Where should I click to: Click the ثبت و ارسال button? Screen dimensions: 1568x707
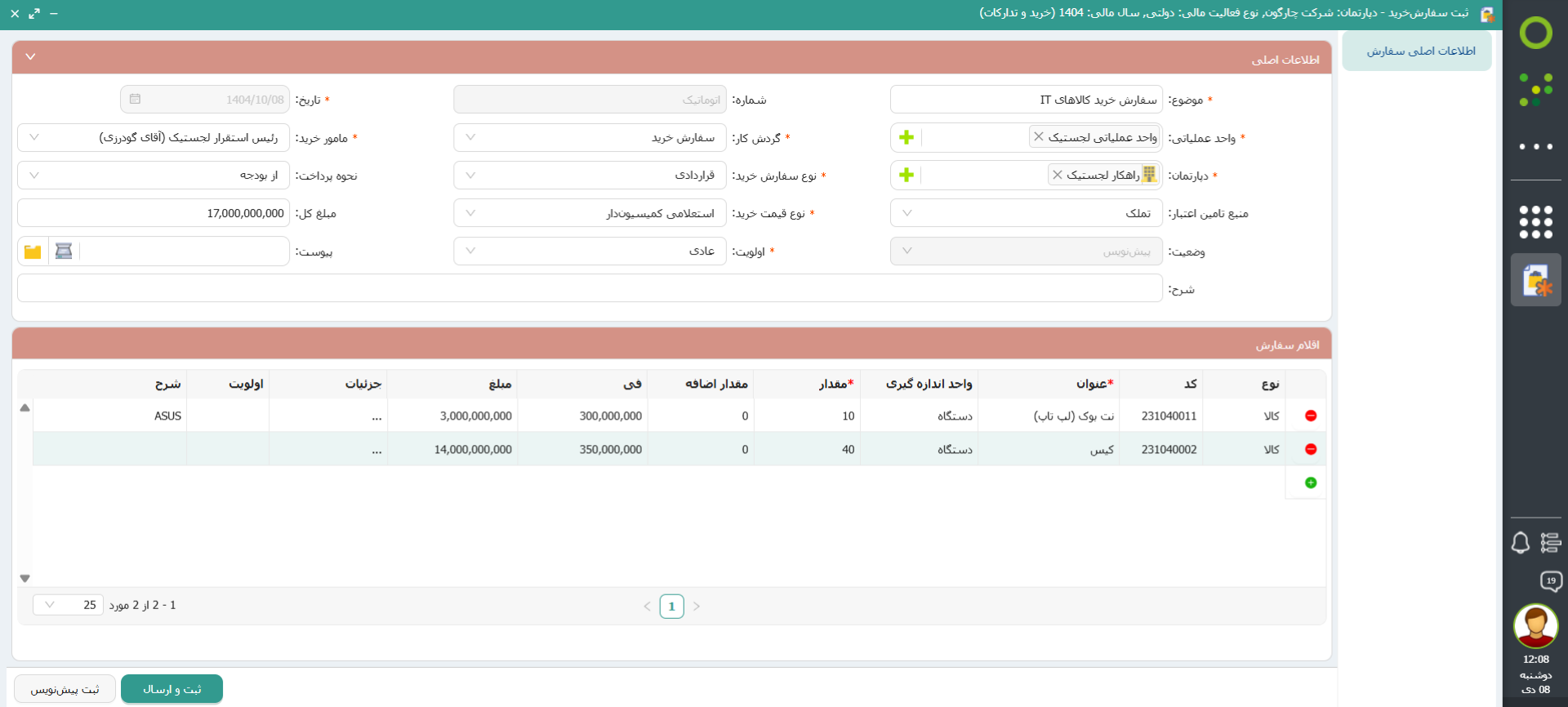tap(171, 689)
